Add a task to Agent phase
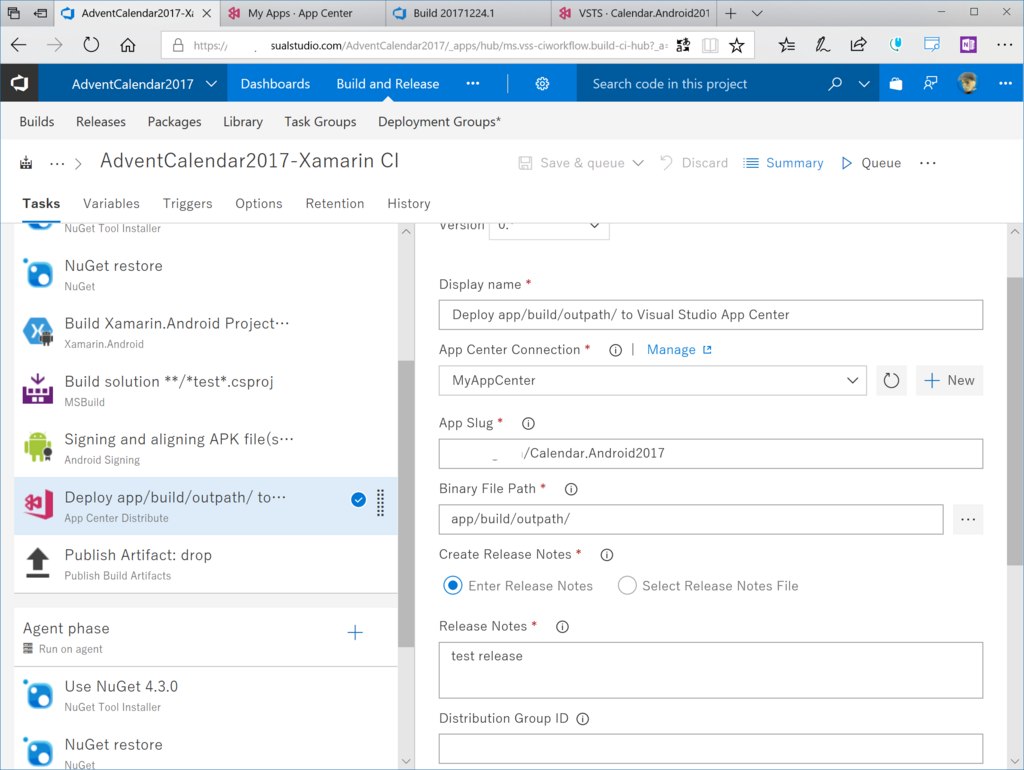The width and height of the screenshot is (1024, 770). click(x=355, y=632)
